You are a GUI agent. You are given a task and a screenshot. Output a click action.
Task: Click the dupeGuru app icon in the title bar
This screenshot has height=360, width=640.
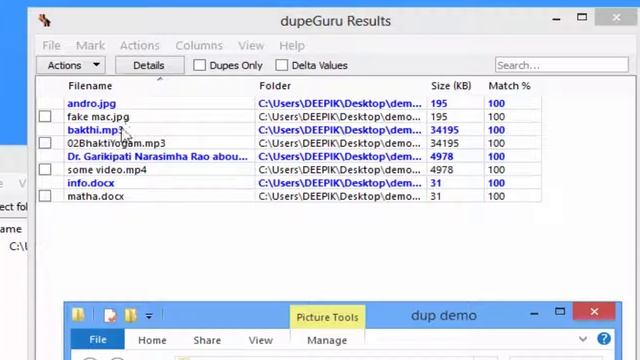44,20
